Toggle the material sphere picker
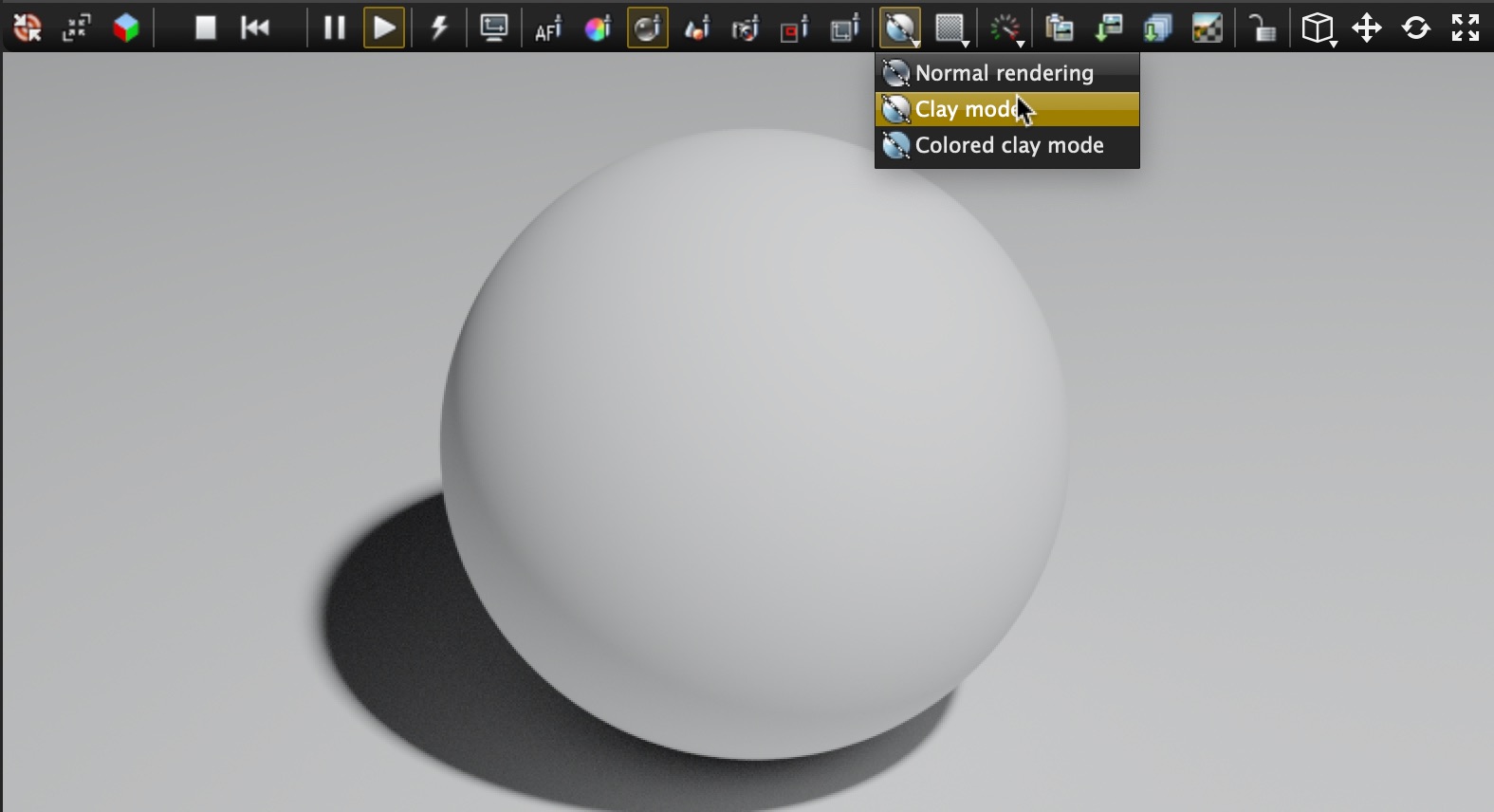1494x812 pixels. coord(648,28)
